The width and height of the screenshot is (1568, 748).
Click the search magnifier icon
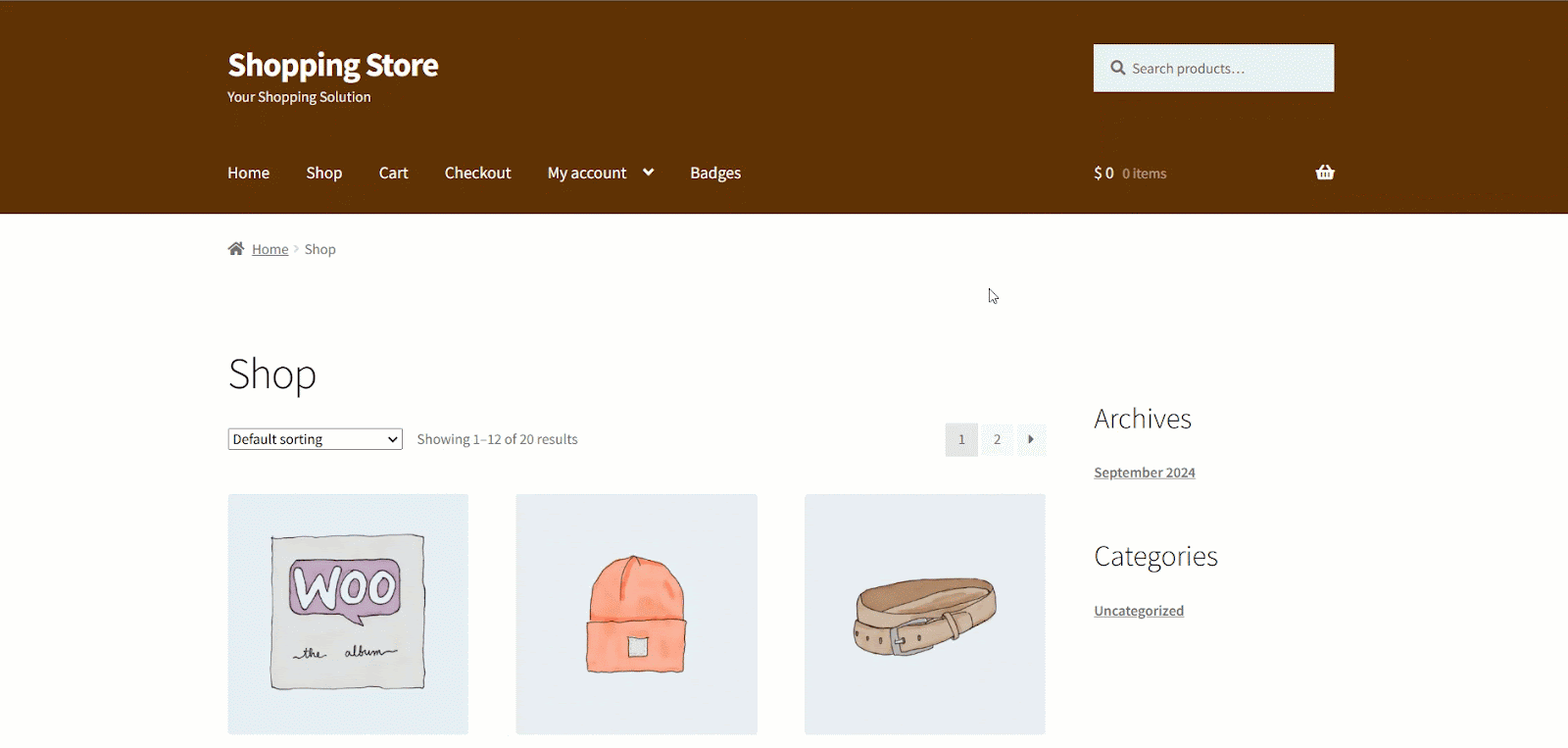[1117, 69]
